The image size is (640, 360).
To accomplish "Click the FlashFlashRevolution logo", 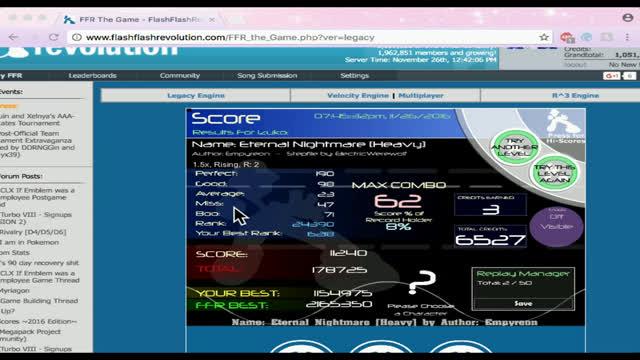I will 89,51.
